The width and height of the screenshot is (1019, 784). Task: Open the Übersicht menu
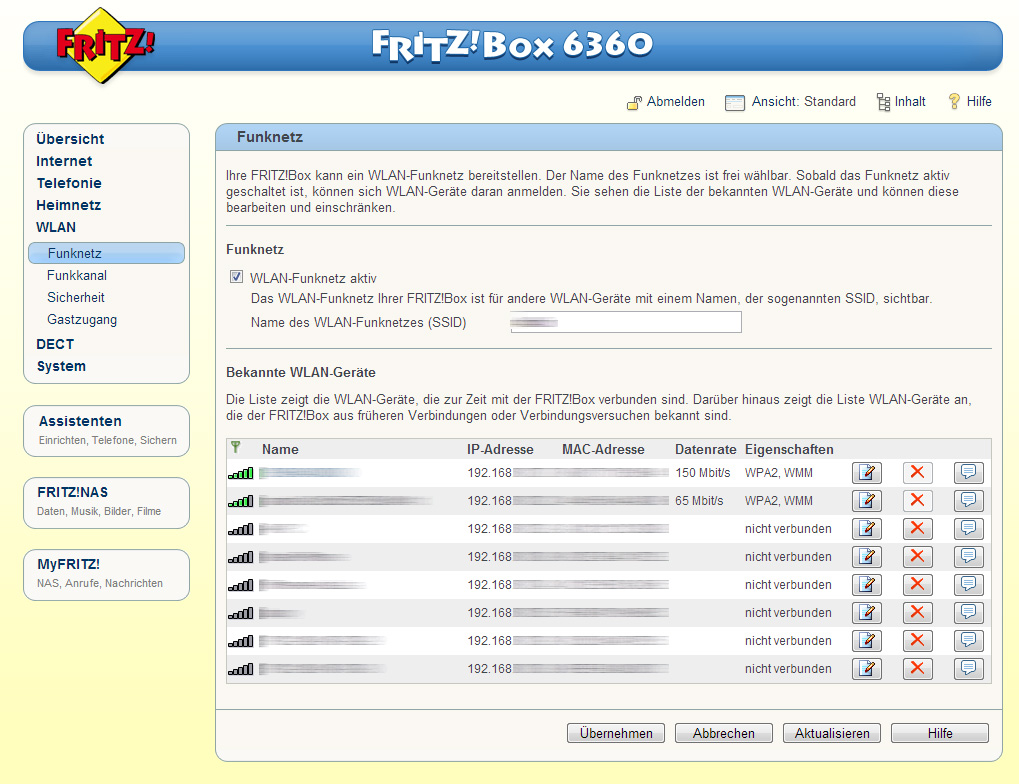click(x=70, y=139)
